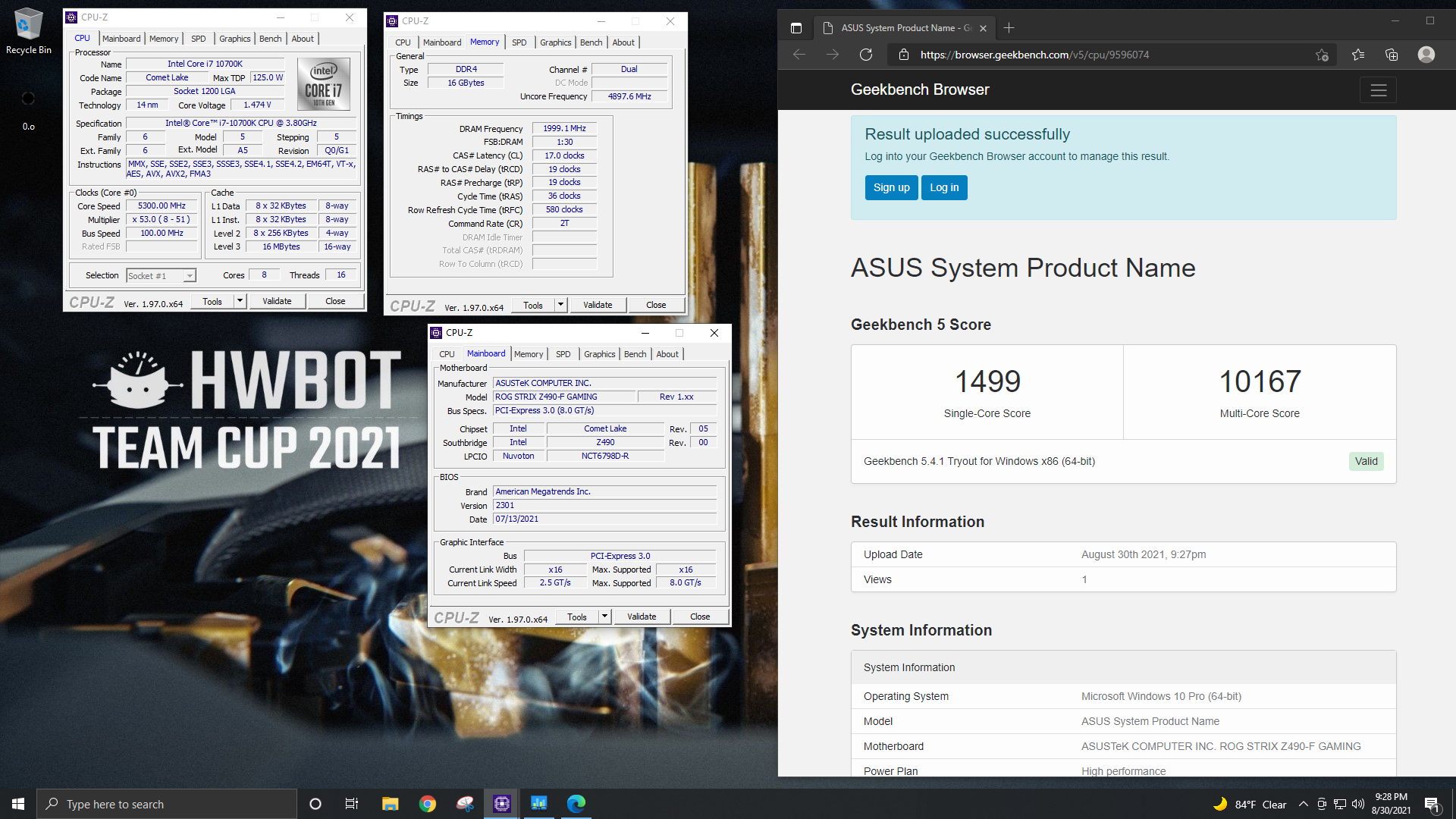The width and height of the screenshot is (1456, 819).
Task: Open About tab in the Memory CPU-Z window
Action: point(623,42)
